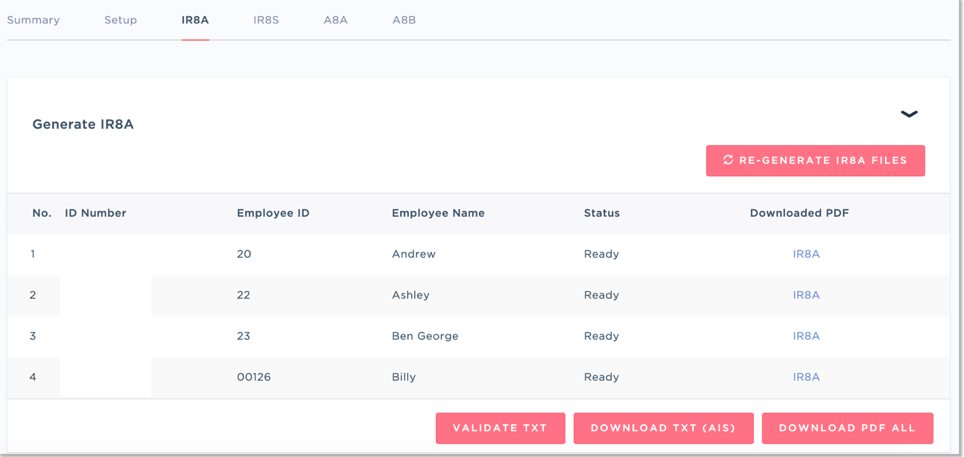Screen dimensions: 964x457
Task: Click employee ID 20
Action: click(x=243, y=254)
